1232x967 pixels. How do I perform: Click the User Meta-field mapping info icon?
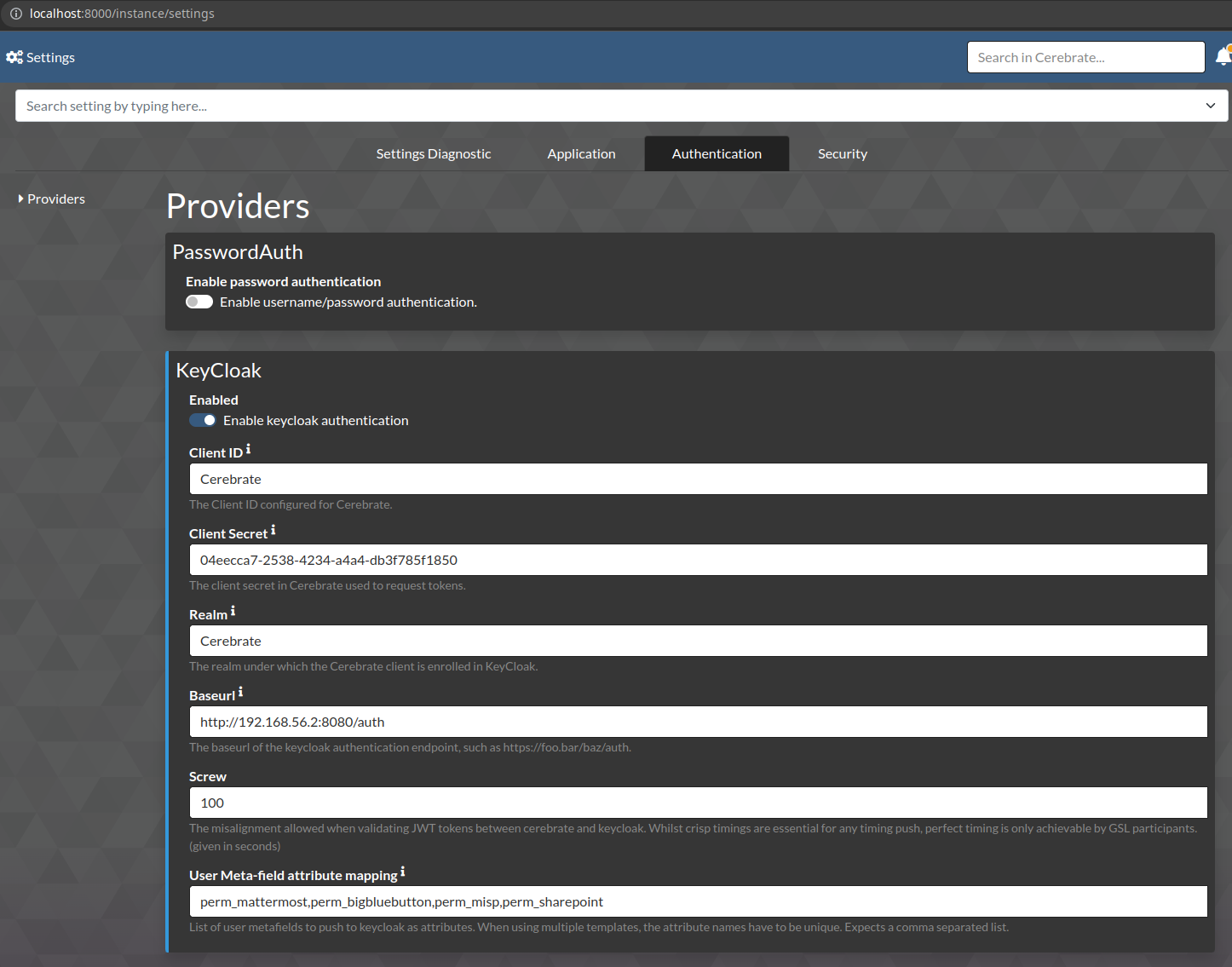pos(402,872)
